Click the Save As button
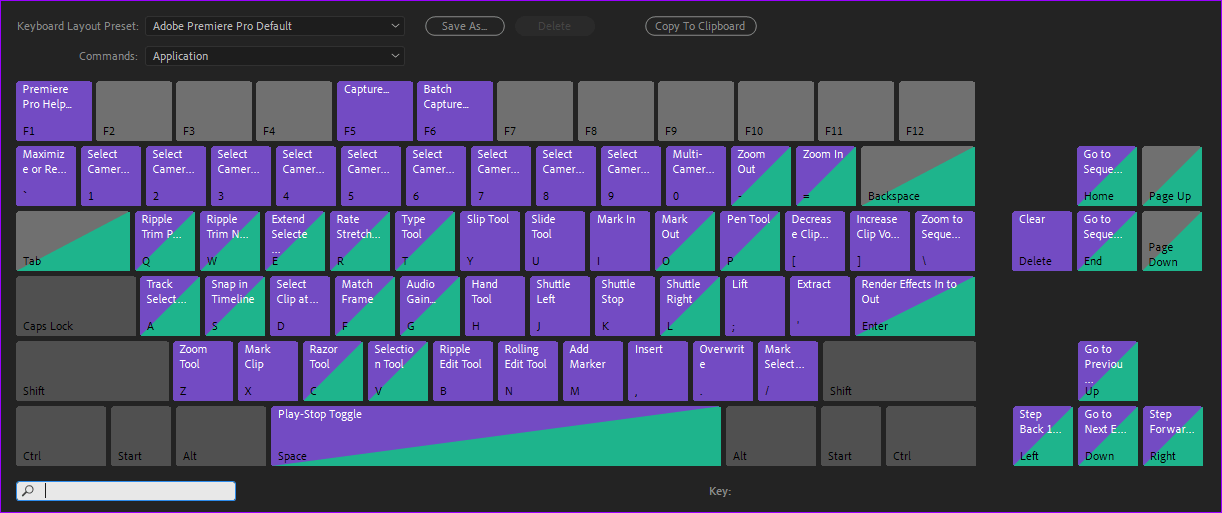This screenshot has width=1222, height=513. point(465,26)
